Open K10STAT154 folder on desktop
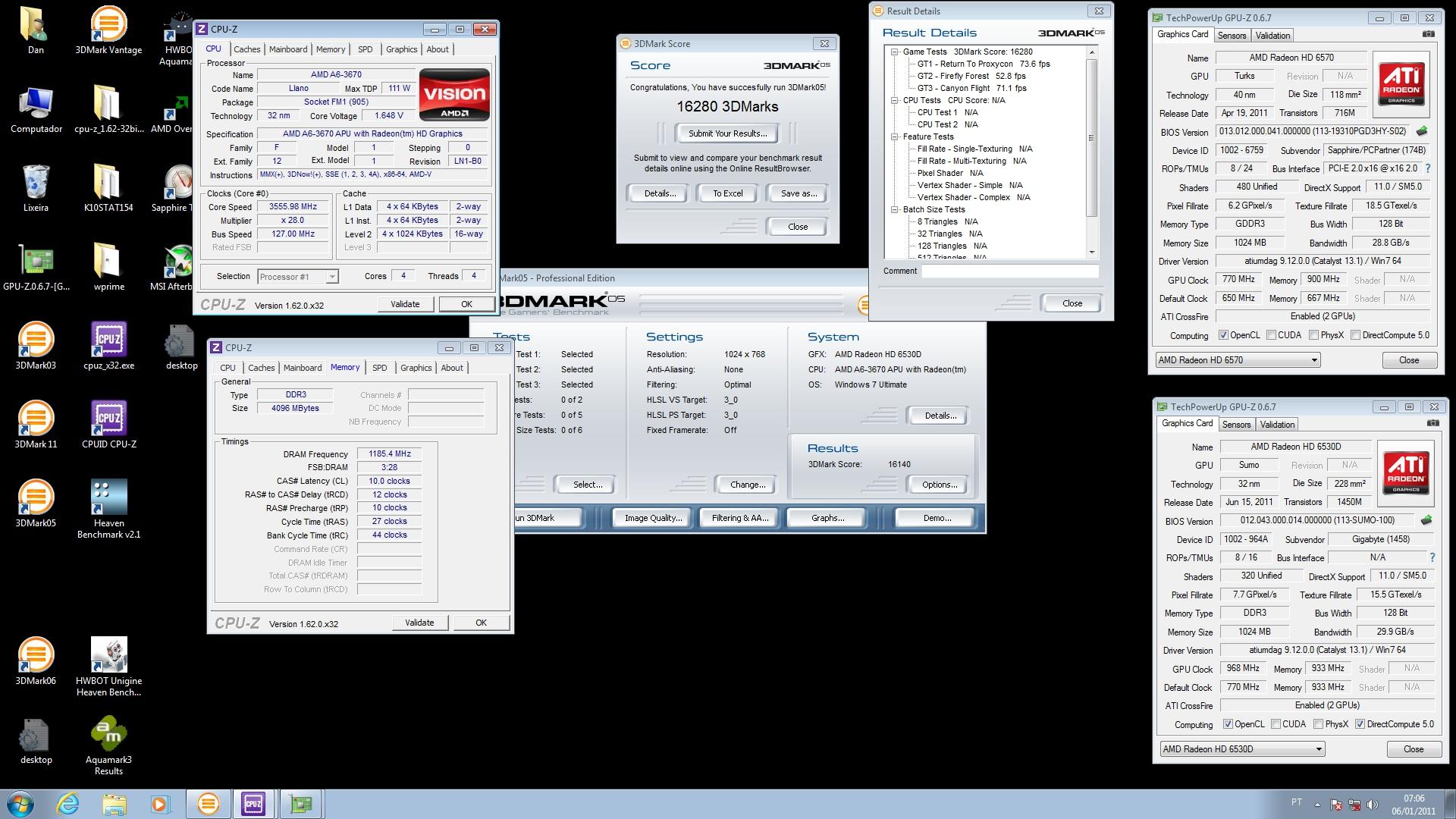The height and width of the screenshot is (819, 1456). [108, 188]
